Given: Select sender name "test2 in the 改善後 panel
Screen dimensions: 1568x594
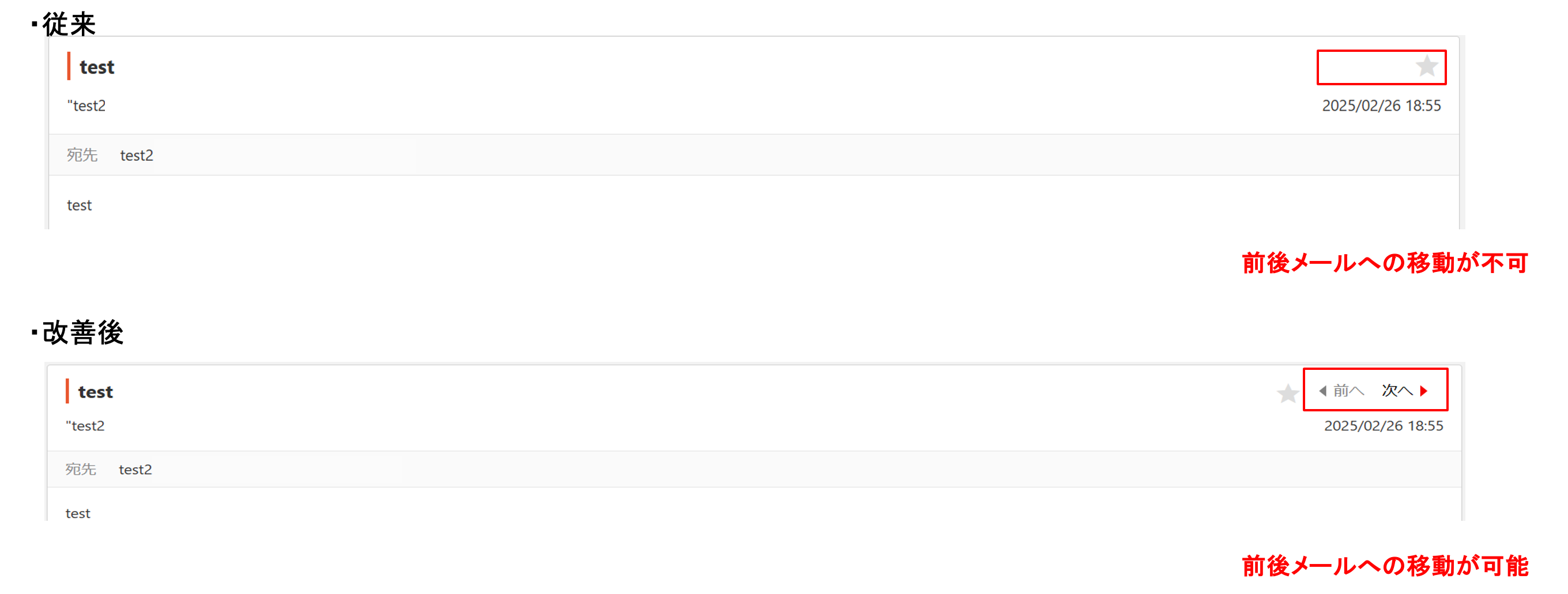Looking at the screenshot, I should point(85,426).
